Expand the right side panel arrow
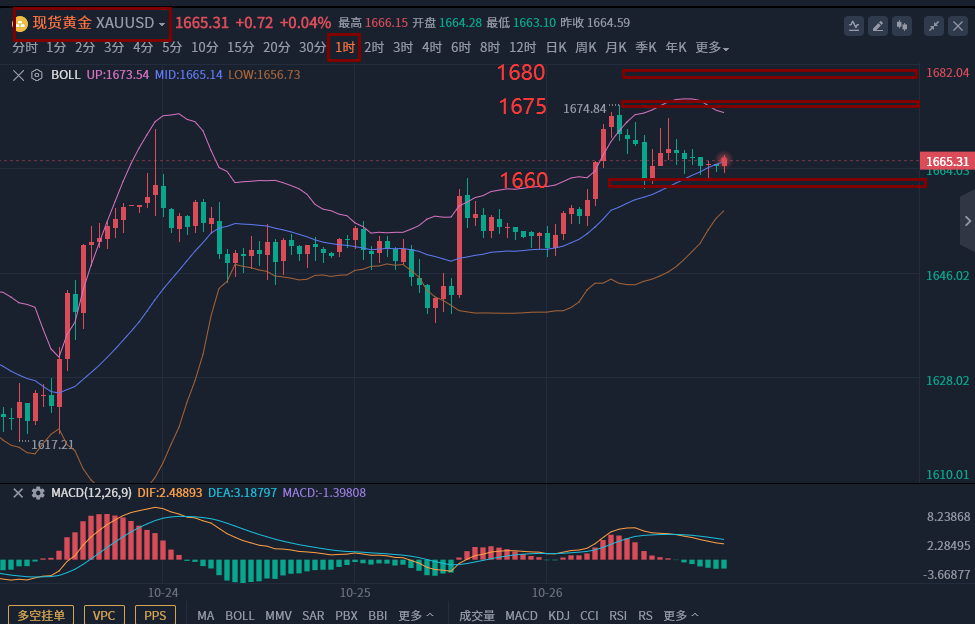Viewport: 975px width, 624px height. [x=966, y=220]
